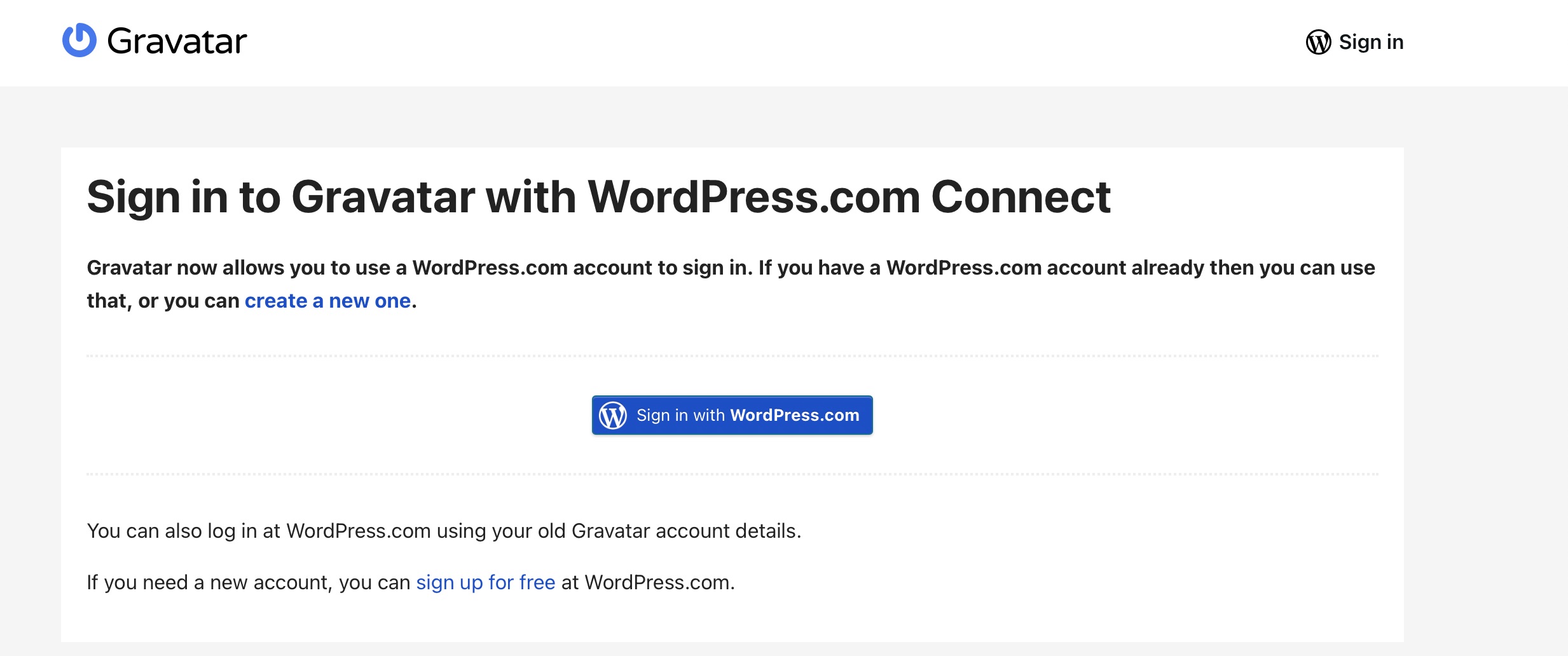Click the bold WordPress.com label in button

click(x=795, y=415)
